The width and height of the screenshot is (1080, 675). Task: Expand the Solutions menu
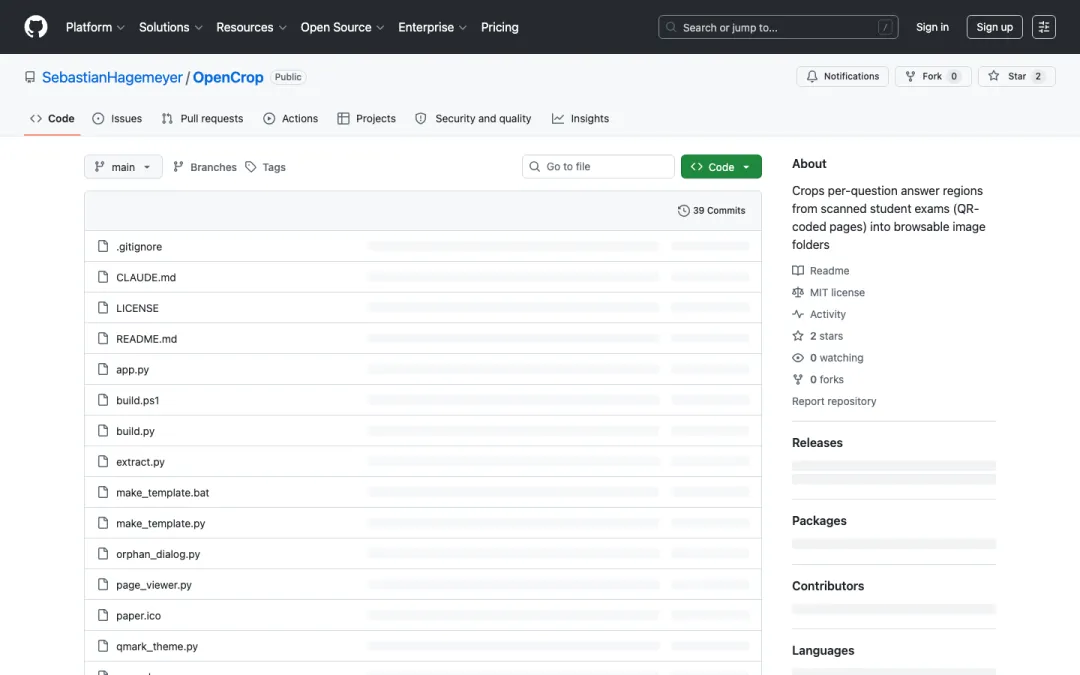click(x=171, y=28)
